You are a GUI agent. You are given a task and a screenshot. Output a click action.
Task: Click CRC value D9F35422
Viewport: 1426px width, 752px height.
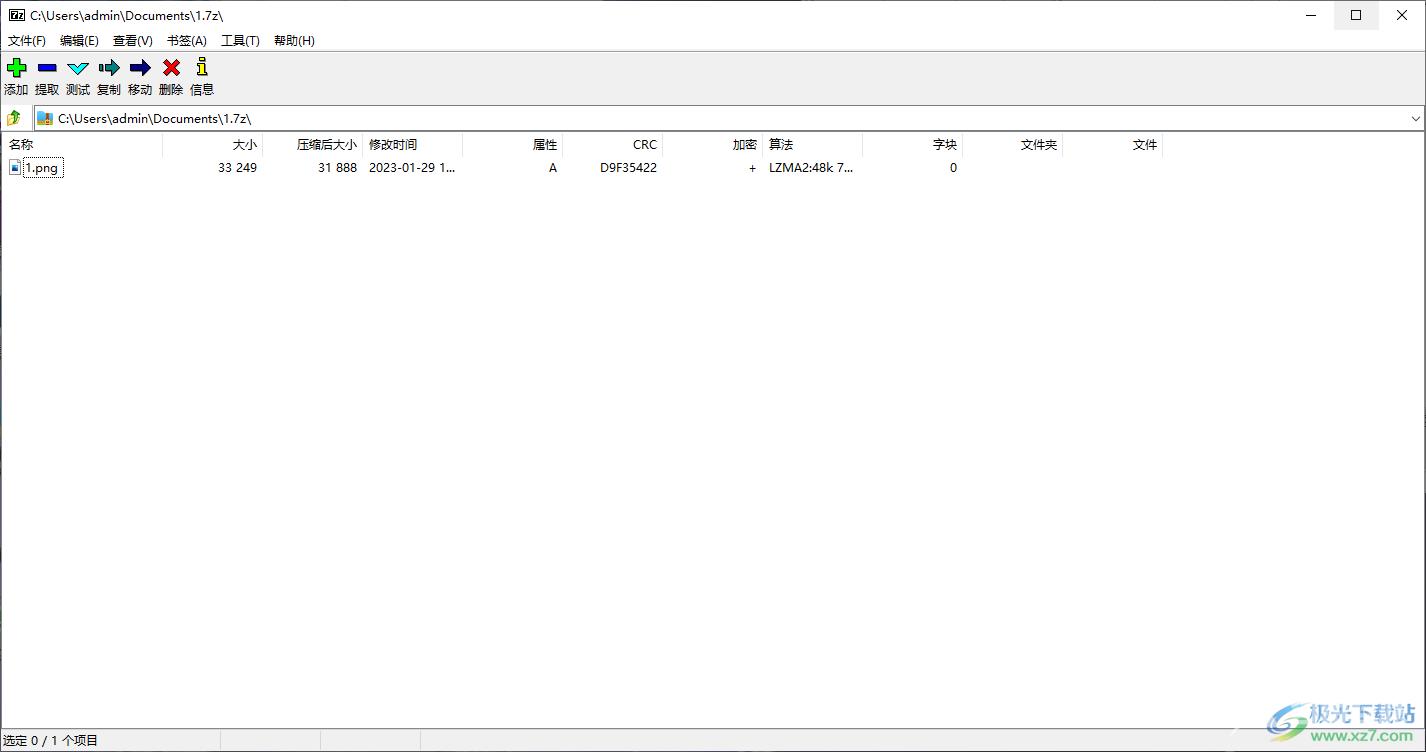point(628,168)
